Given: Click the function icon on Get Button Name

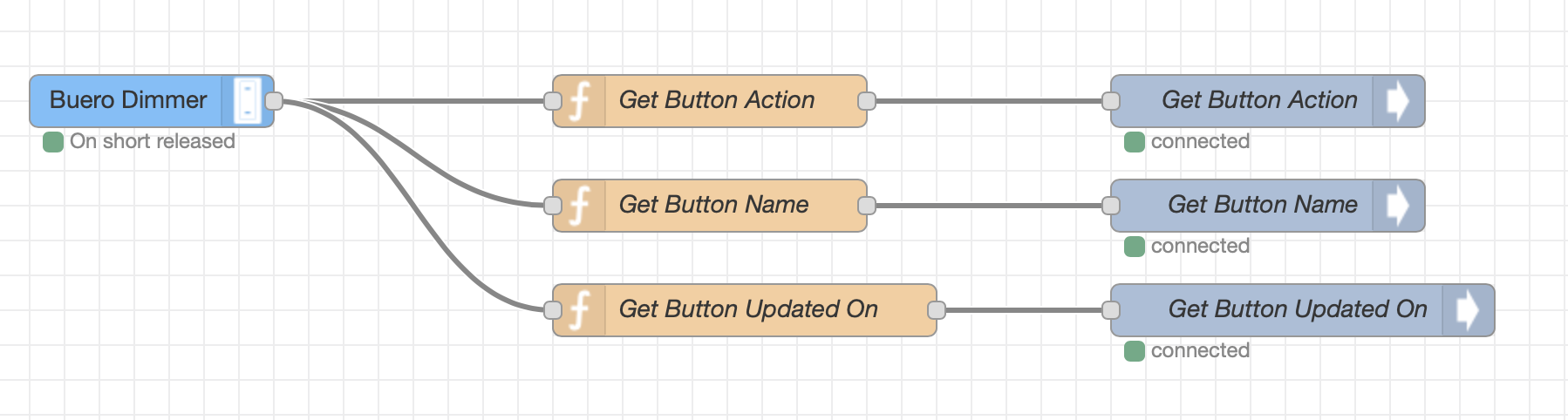Looking at the screenshot, I should coord(580,206).
